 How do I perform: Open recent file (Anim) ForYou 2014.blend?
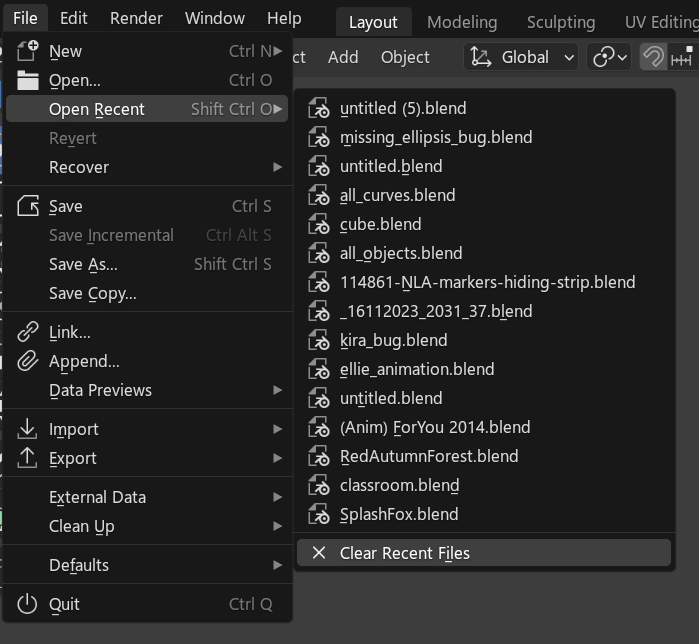484,427
